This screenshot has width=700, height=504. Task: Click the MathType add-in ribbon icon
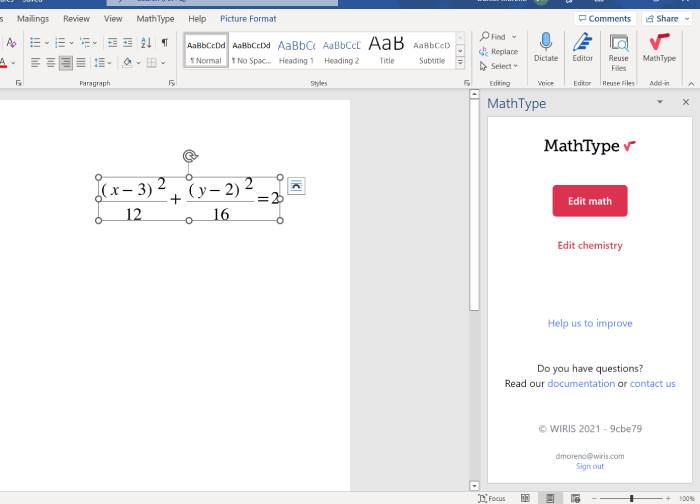point(659,47)
